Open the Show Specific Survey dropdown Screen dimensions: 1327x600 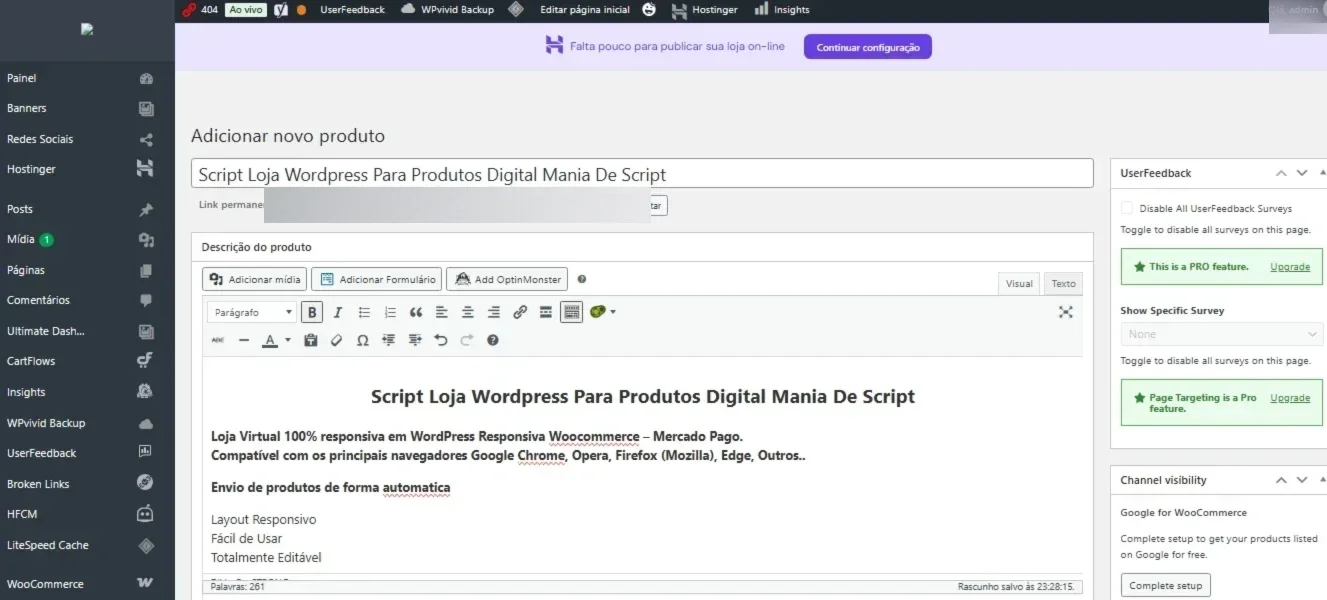(x=1221, y=334)
